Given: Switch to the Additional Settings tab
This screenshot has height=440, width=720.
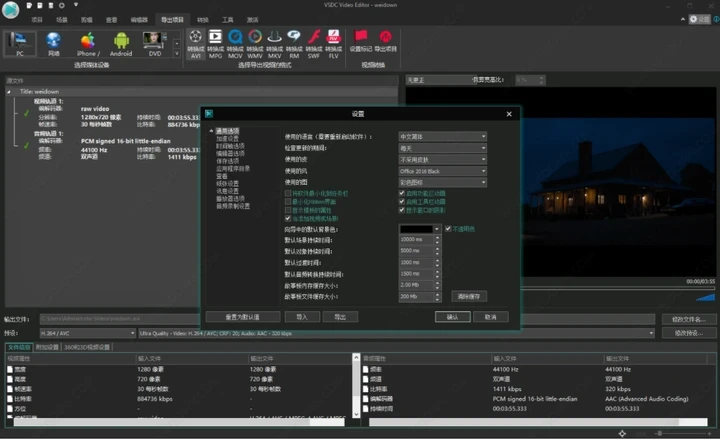Looking at the screenshot, I should pyautogui.click(x=47, y=347).
